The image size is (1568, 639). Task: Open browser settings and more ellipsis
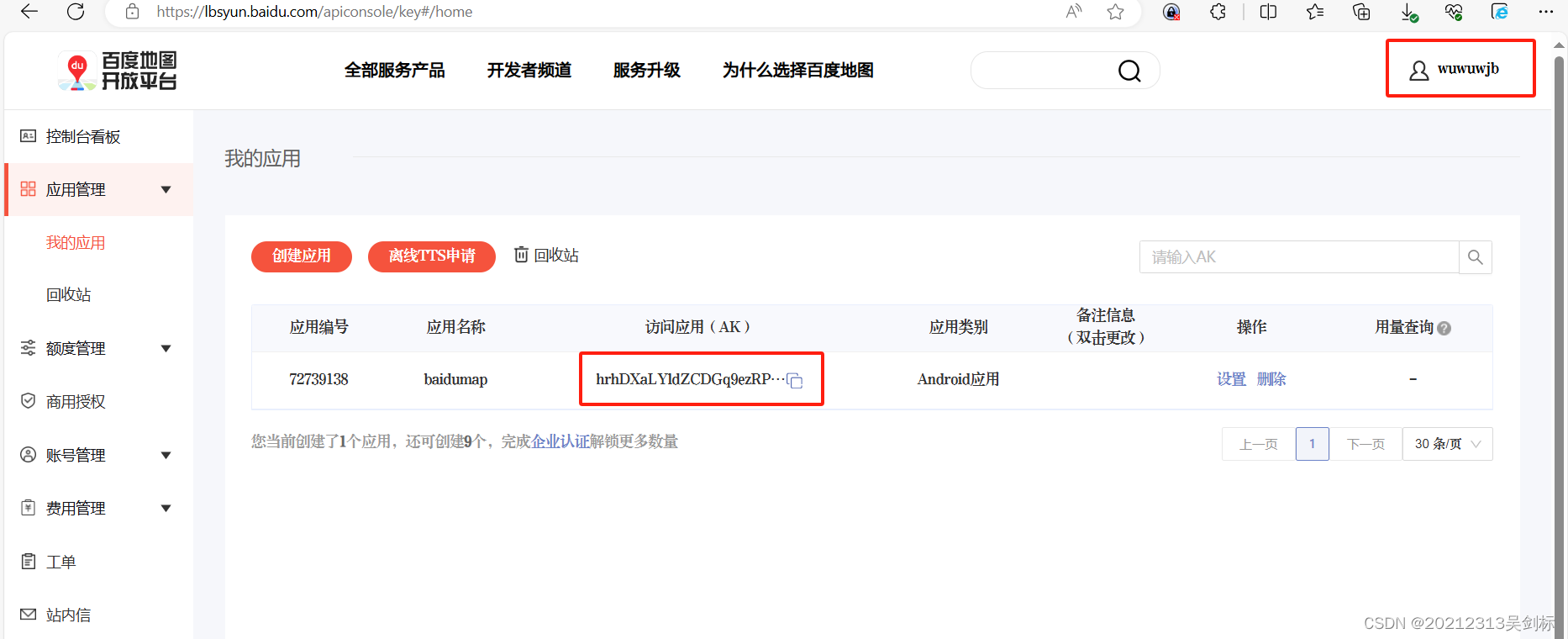pos(1546,12)
